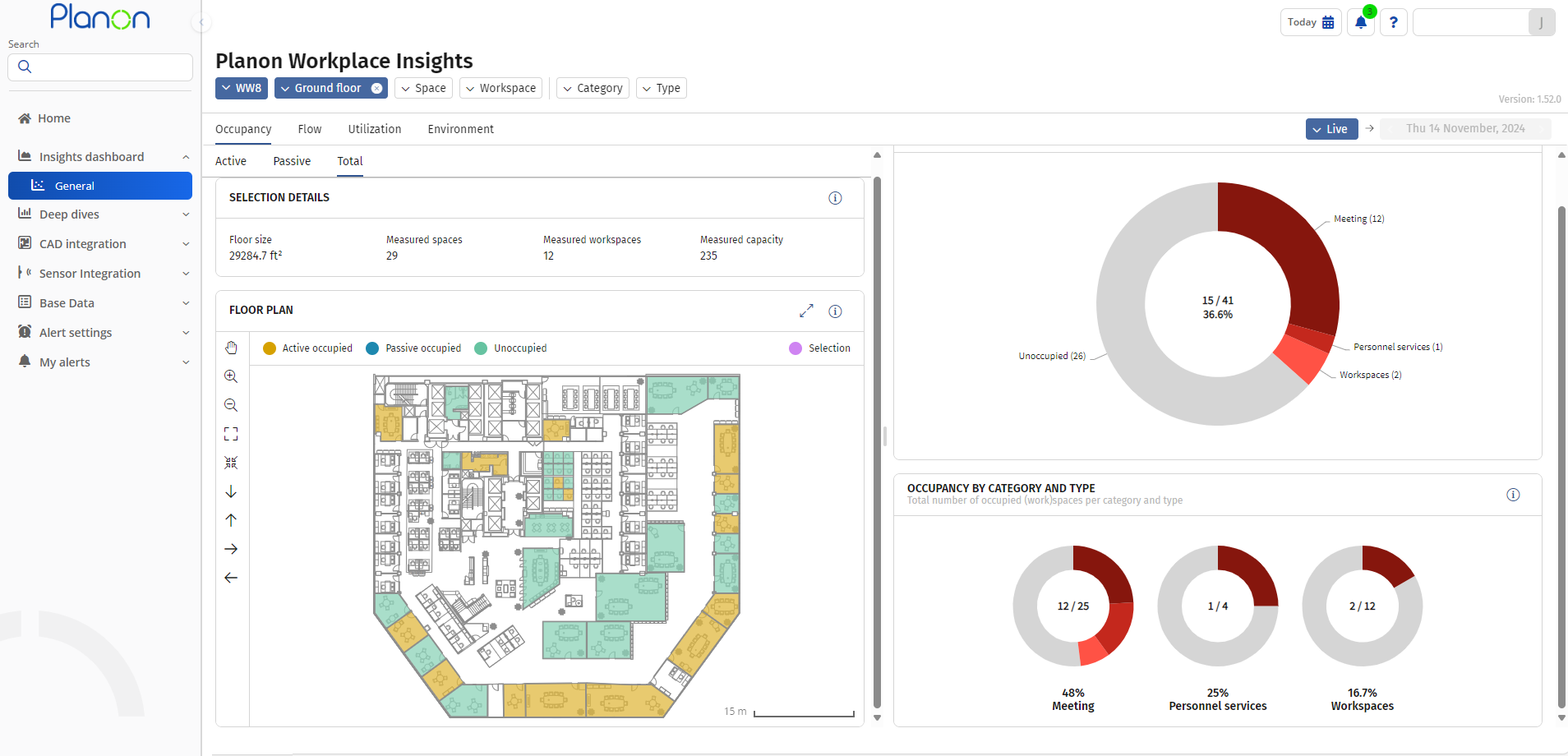Select the pan hand tool

pyautogui.click(x=231, y=348)
